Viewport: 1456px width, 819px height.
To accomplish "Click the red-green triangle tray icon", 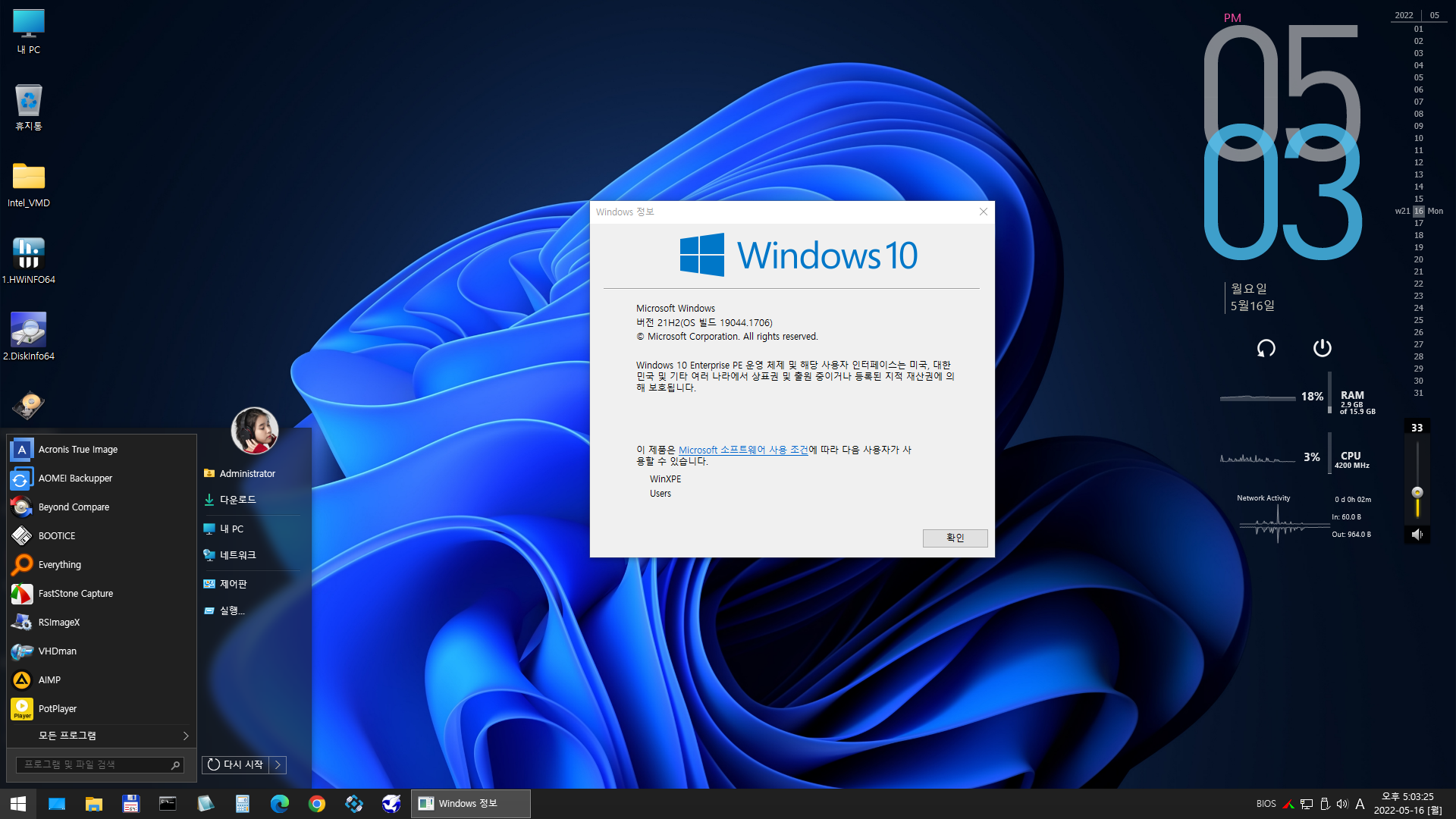I will point(1288,804).
